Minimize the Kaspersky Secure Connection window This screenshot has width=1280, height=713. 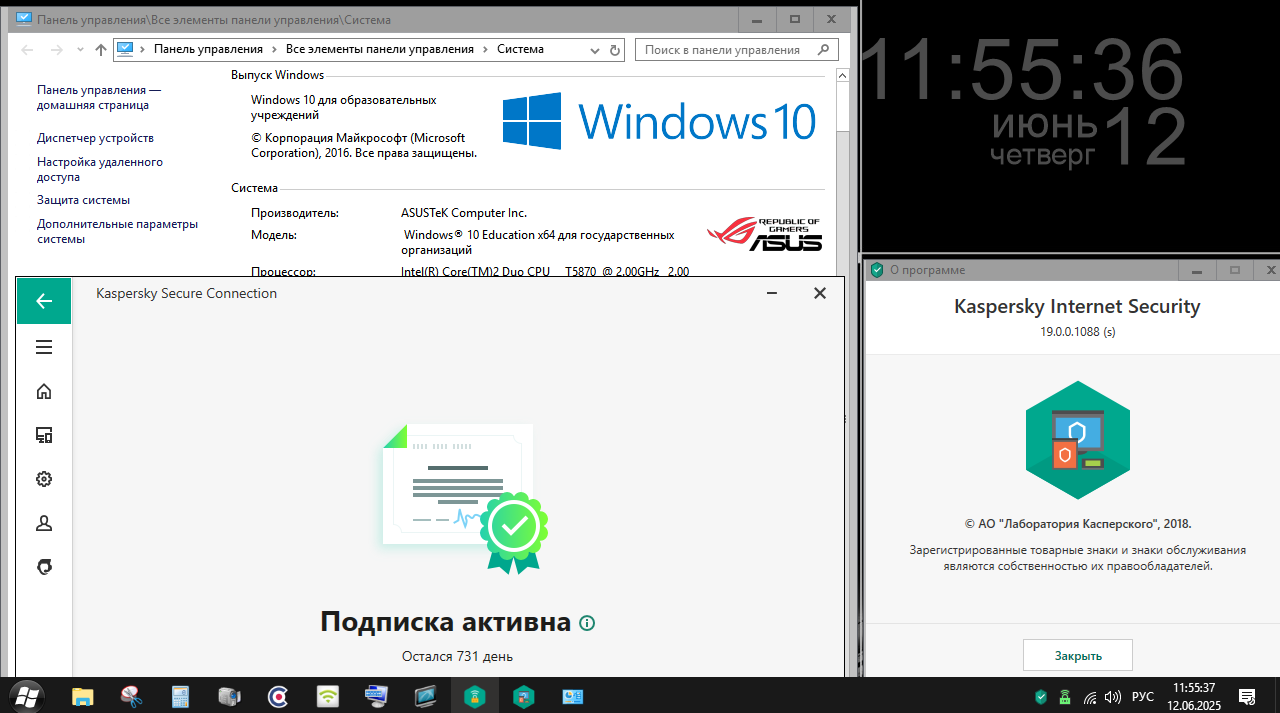point(773,293)
